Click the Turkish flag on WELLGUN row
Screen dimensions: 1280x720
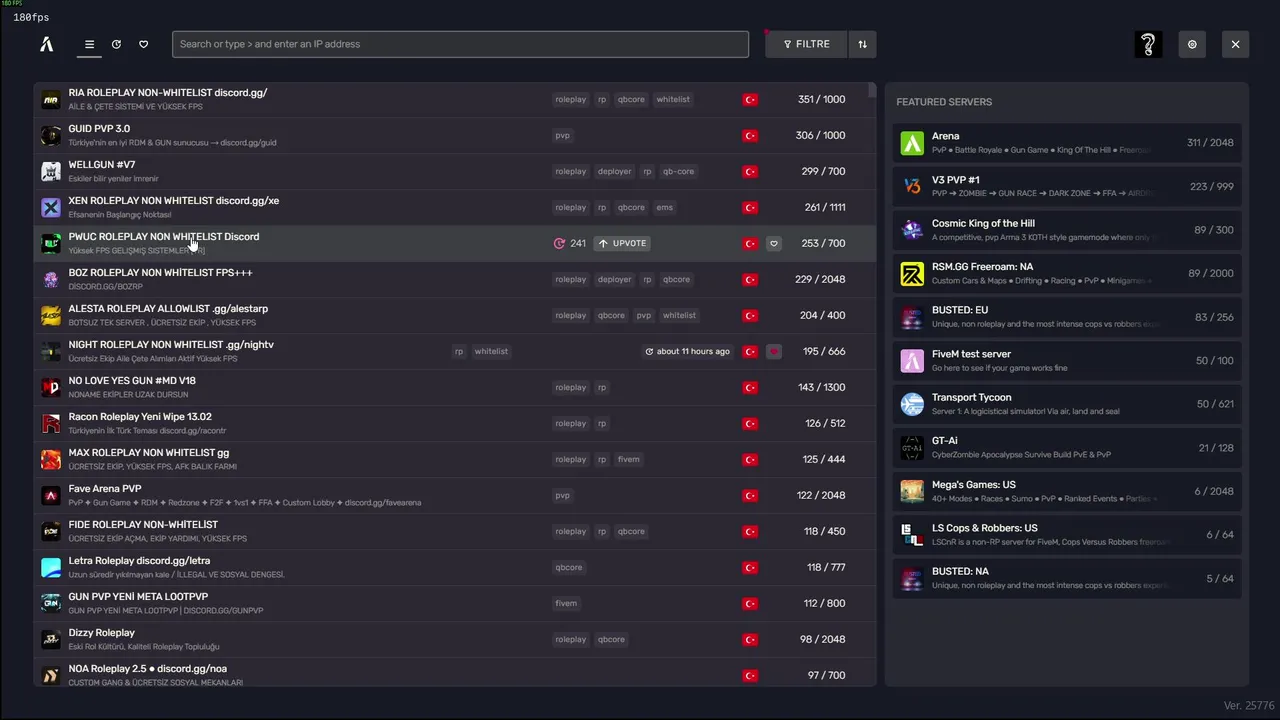(750, 171)
